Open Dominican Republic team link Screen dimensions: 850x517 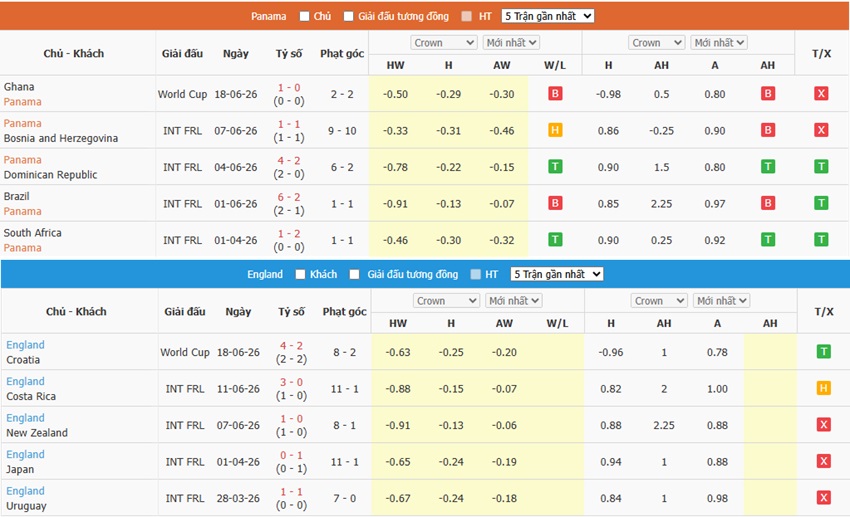(x=50, y=175)
